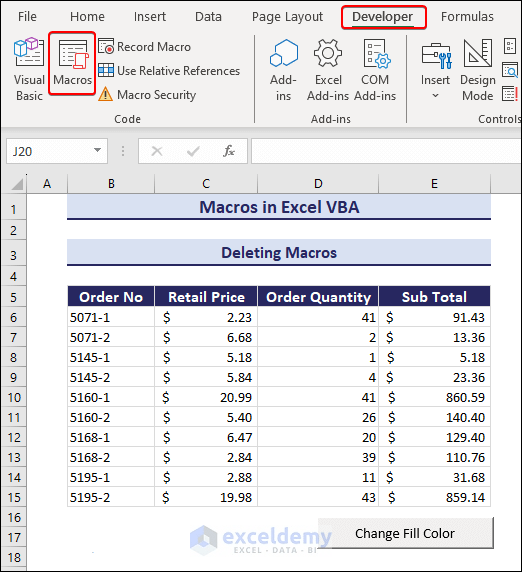Image resolution: width=522 pixels, height=572 pixels.
Task: Click in the formula bar
Action: click(387, 151)
